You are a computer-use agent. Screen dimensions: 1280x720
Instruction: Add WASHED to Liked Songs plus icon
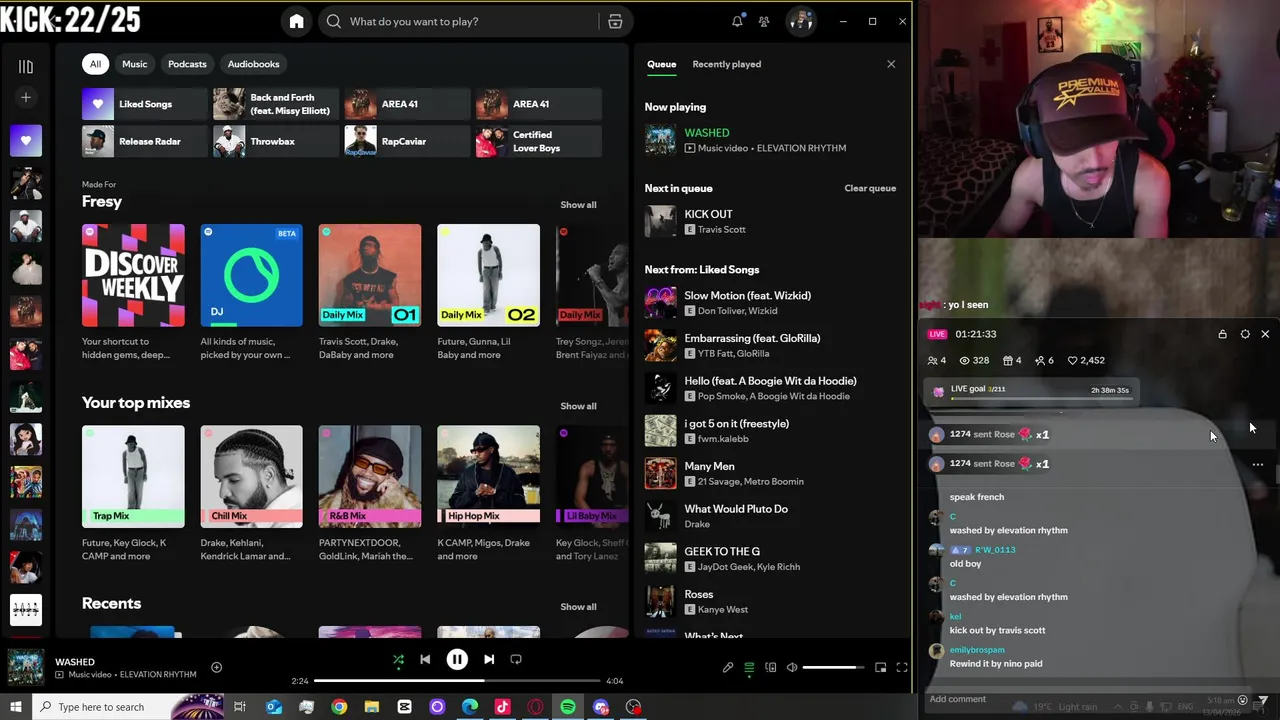216,667
